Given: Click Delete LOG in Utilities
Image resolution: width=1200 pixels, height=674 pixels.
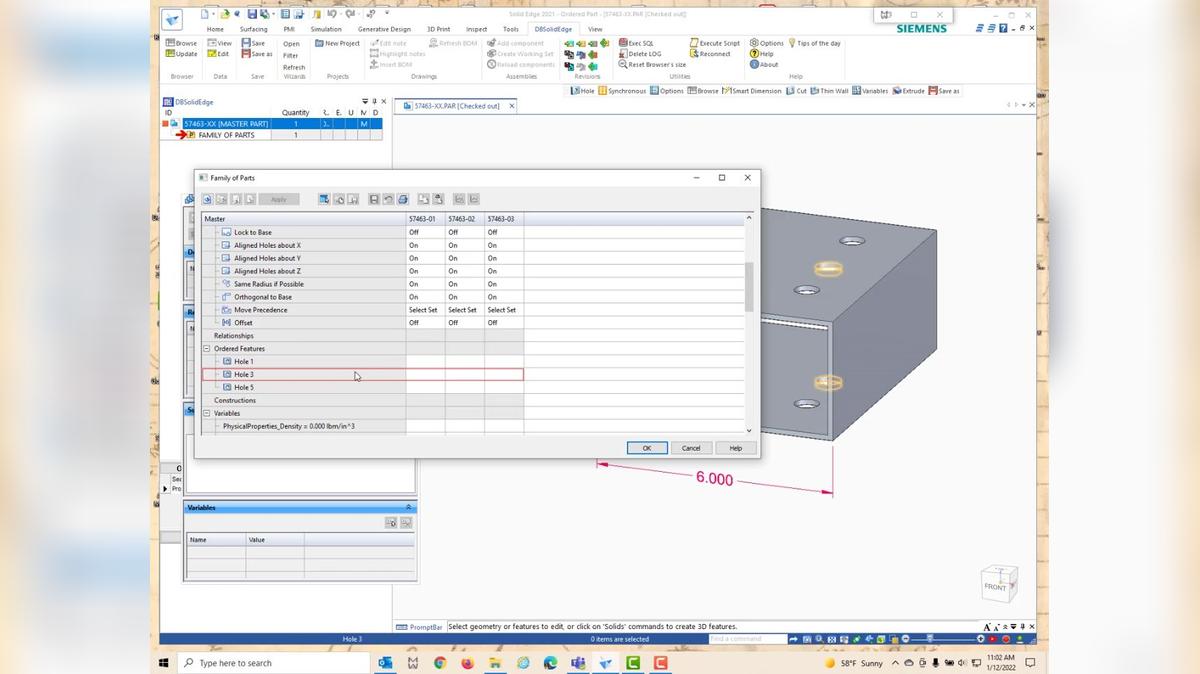Looking at the screenshot, I should pos(640,54).
